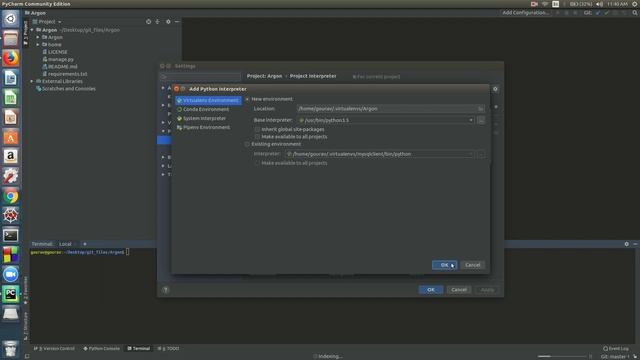Open Zoom app from the dock
Image resolution: width=640 pixels, height=360 pixels.
click(11, 274)
